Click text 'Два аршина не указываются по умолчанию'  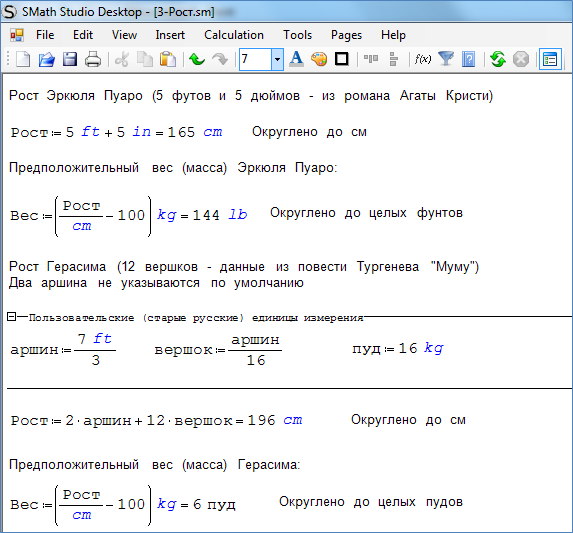click(156, 283)
